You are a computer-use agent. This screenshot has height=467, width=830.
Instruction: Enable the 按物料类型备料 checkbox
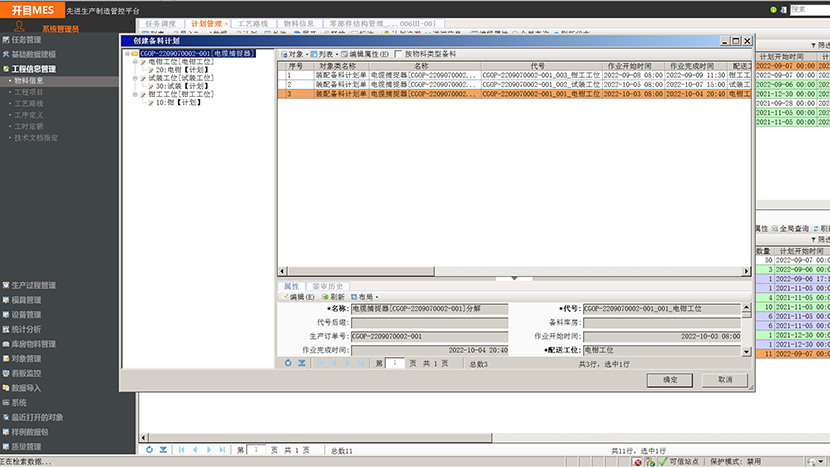pos(399,53)
